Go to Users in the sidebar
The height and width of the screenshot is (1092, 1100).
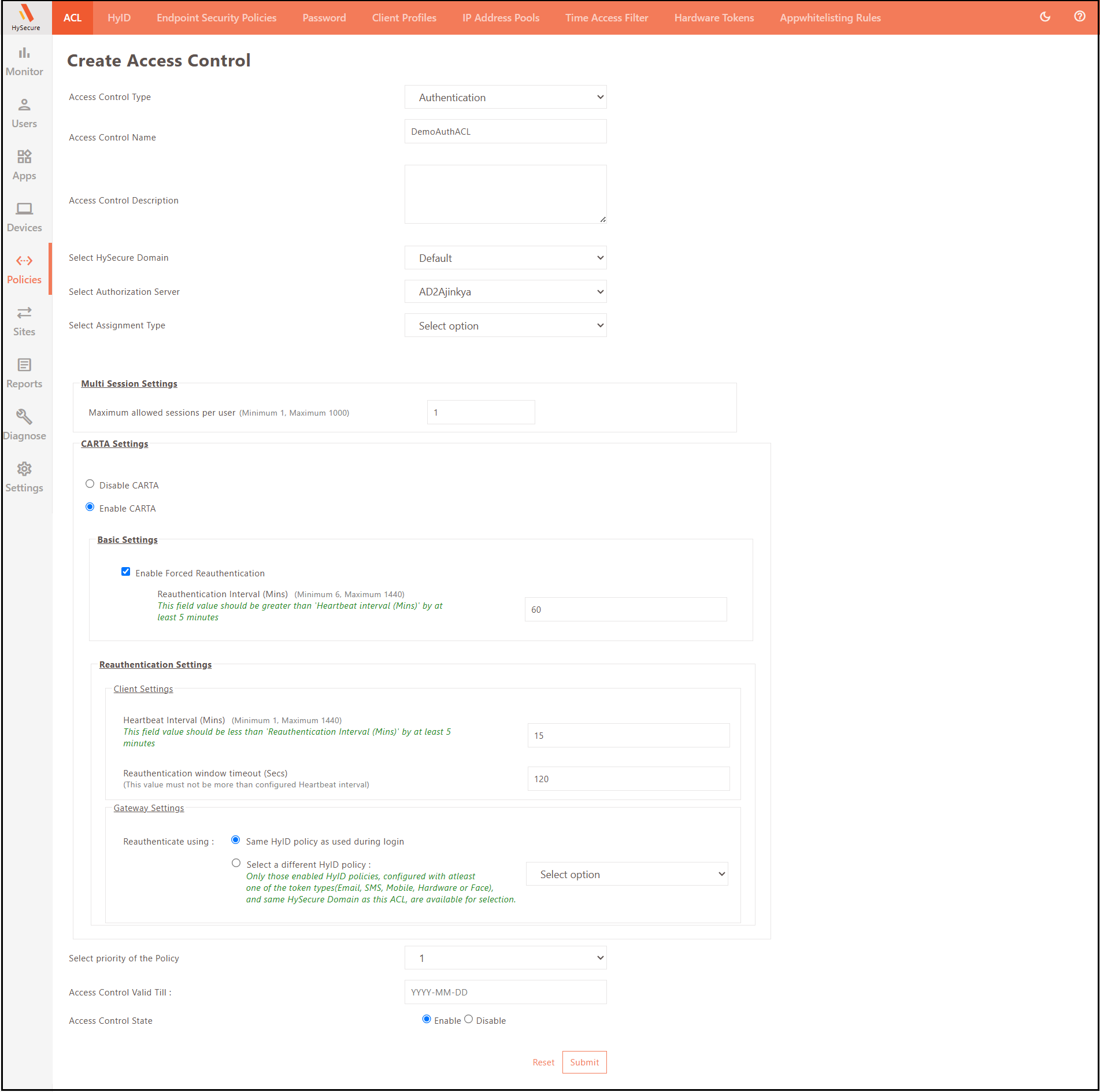(x=24, y=106)
